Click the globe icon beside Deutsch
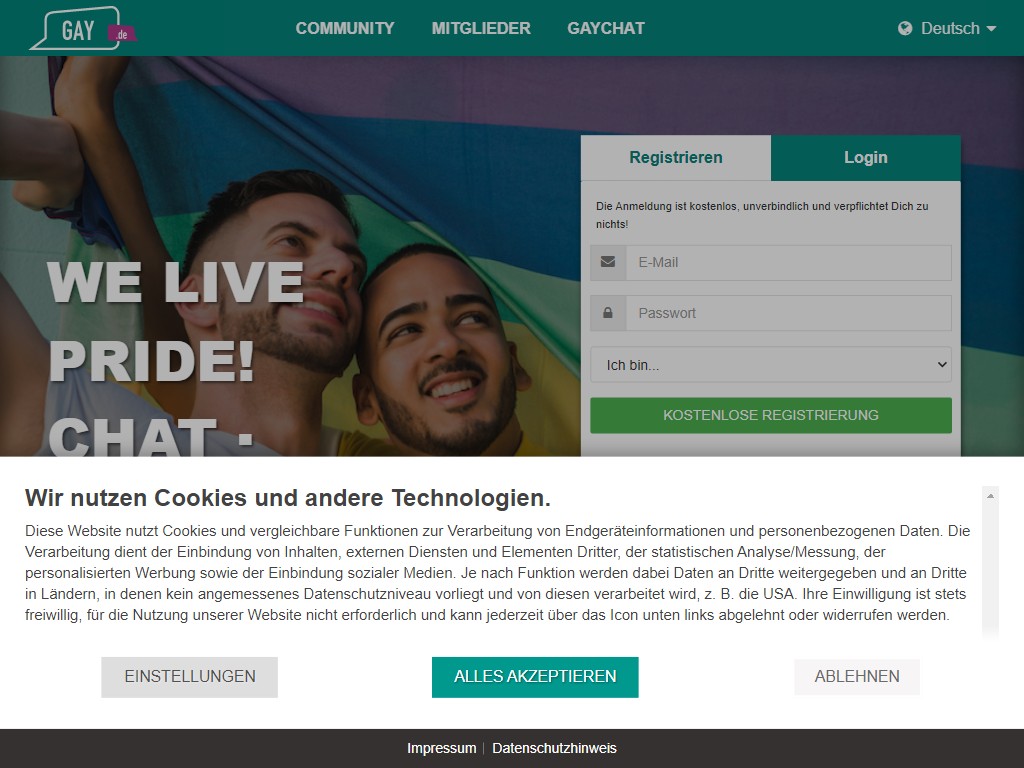 point(904,28)
